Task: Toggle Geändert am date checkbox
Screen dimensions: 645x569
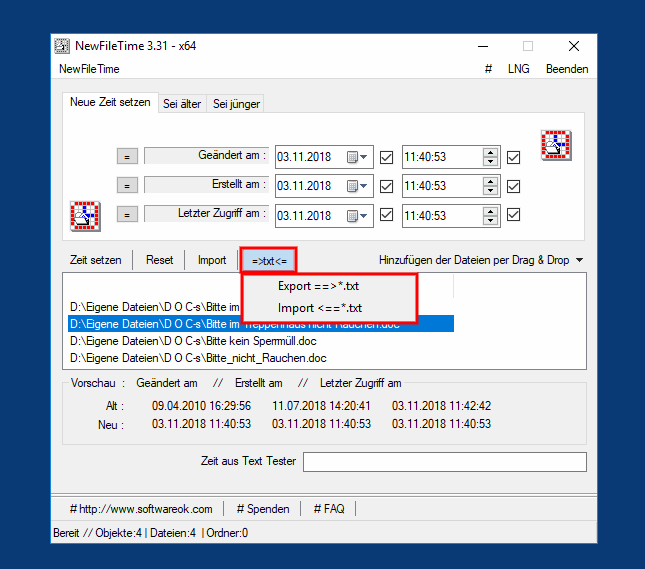Action: tap(386, 157)
